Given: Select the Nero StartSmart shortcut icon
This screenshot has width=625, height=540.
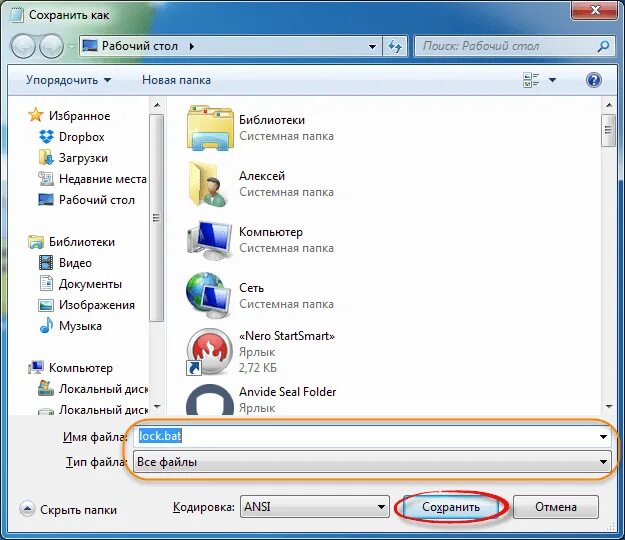Looking at the screenshot, I should click(210, 352).
